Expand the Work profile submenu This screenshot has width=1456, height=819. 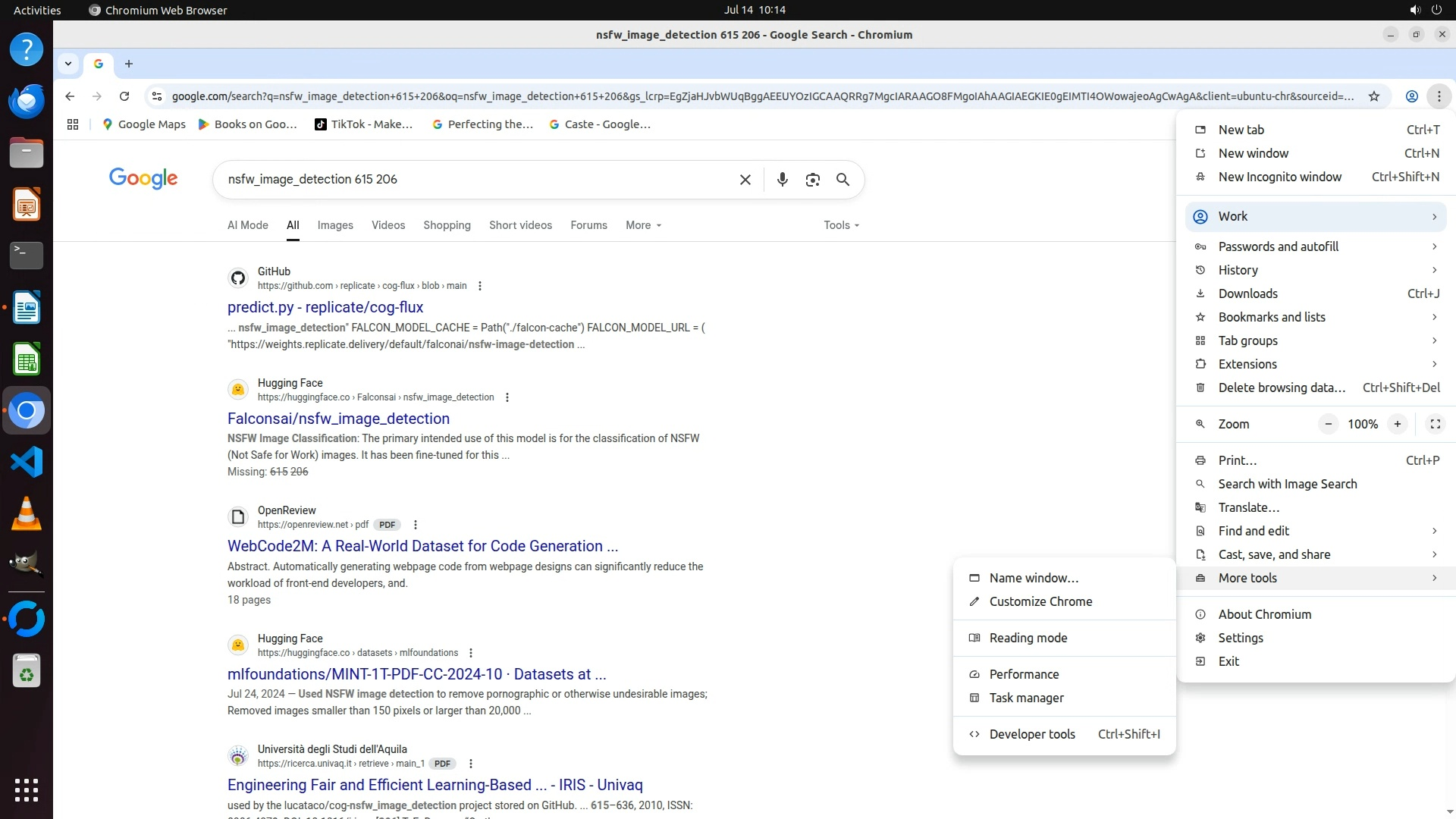pyautogui.click(x=1316, y=216)
